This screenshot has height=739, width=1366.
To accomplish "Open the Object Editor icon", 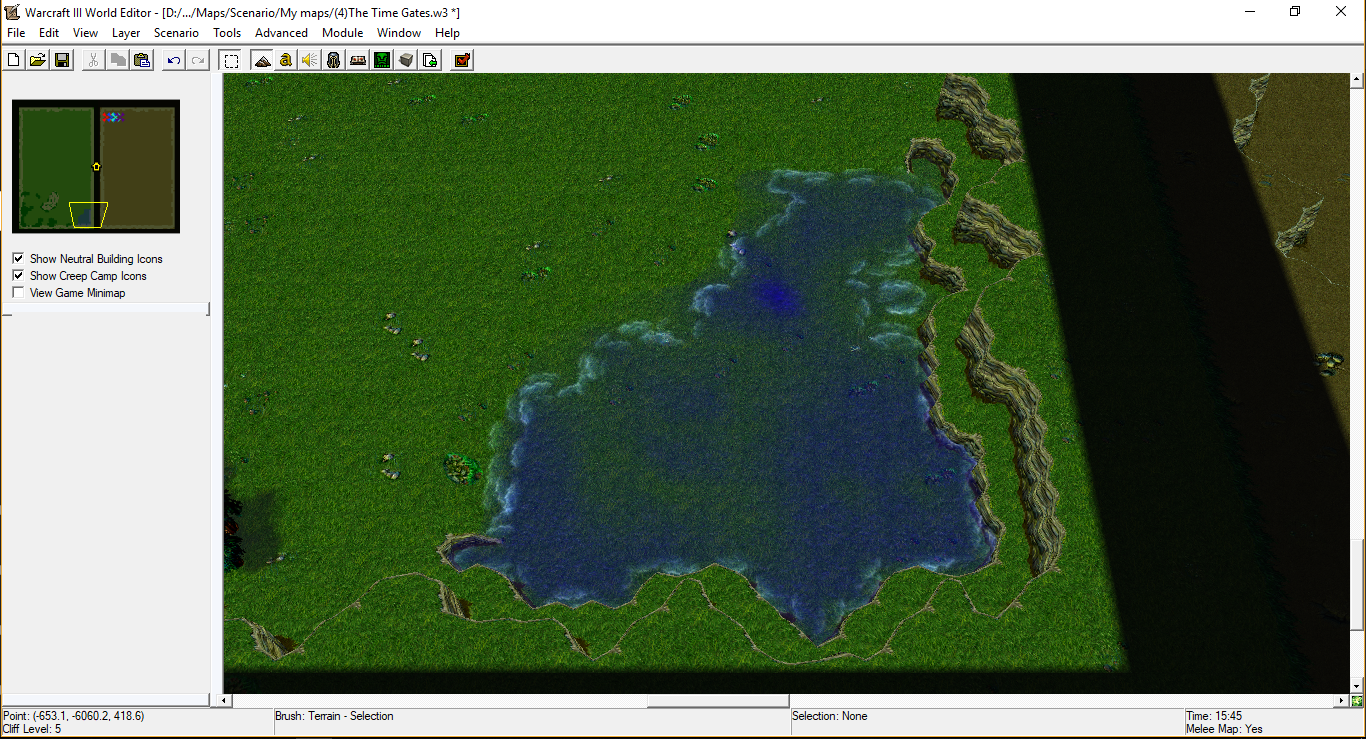I will (334, 60).
